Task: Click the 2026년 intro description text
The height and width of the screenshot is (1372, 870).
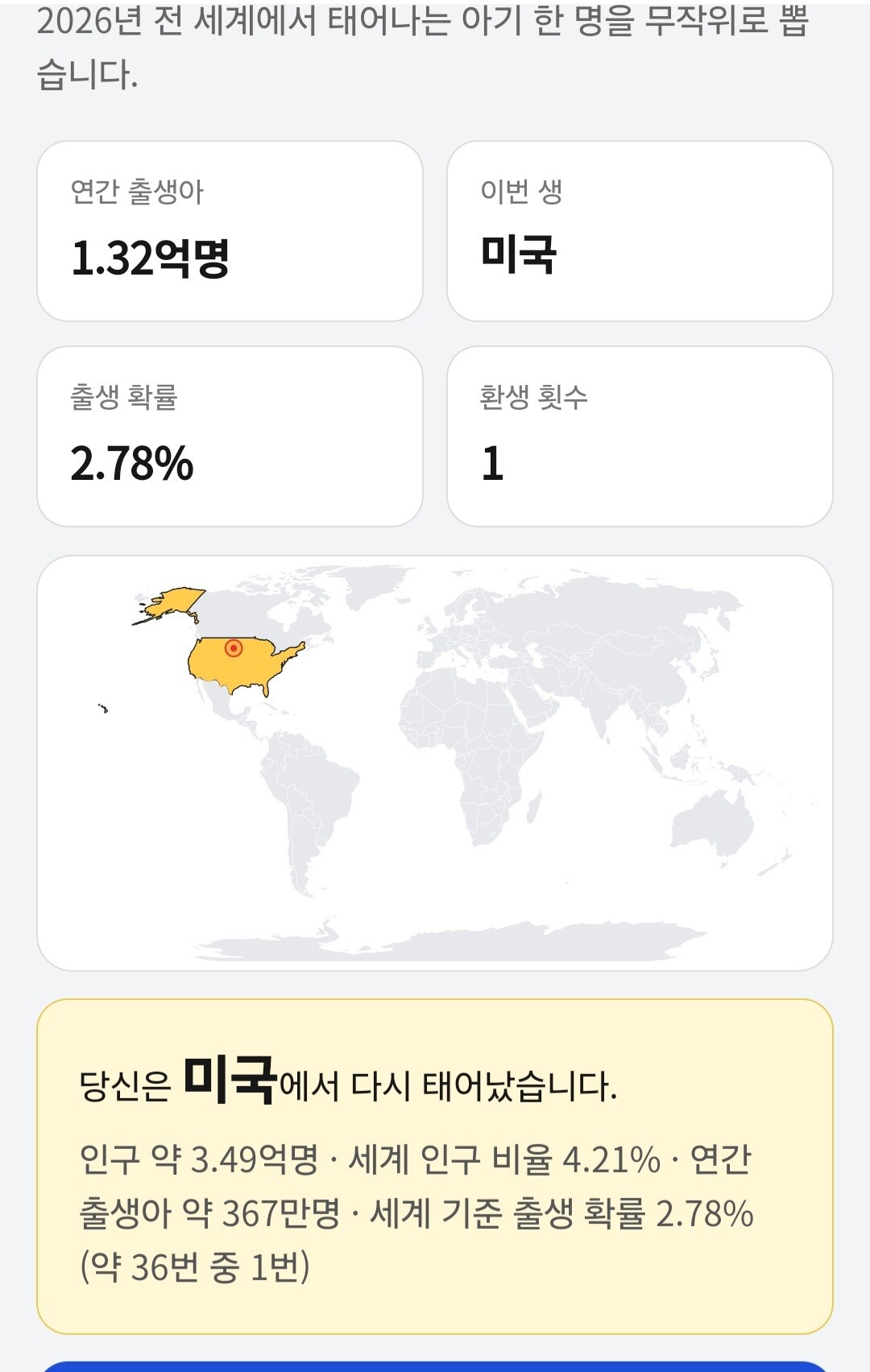Action: pos(423,47)
